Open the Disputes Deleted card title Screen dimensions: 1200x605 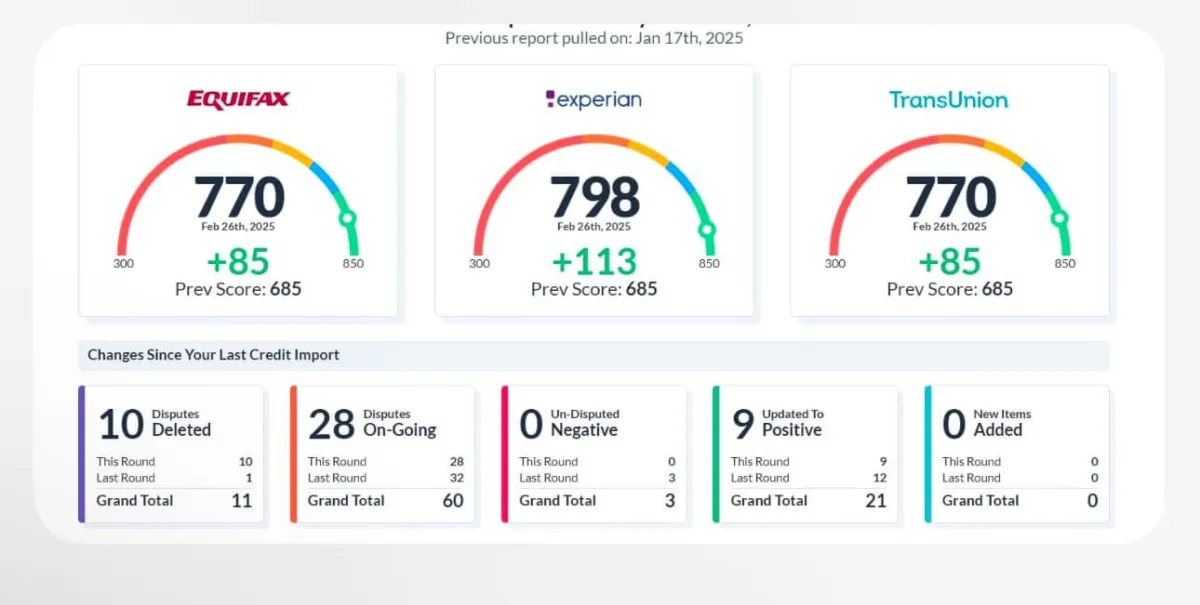181,424
